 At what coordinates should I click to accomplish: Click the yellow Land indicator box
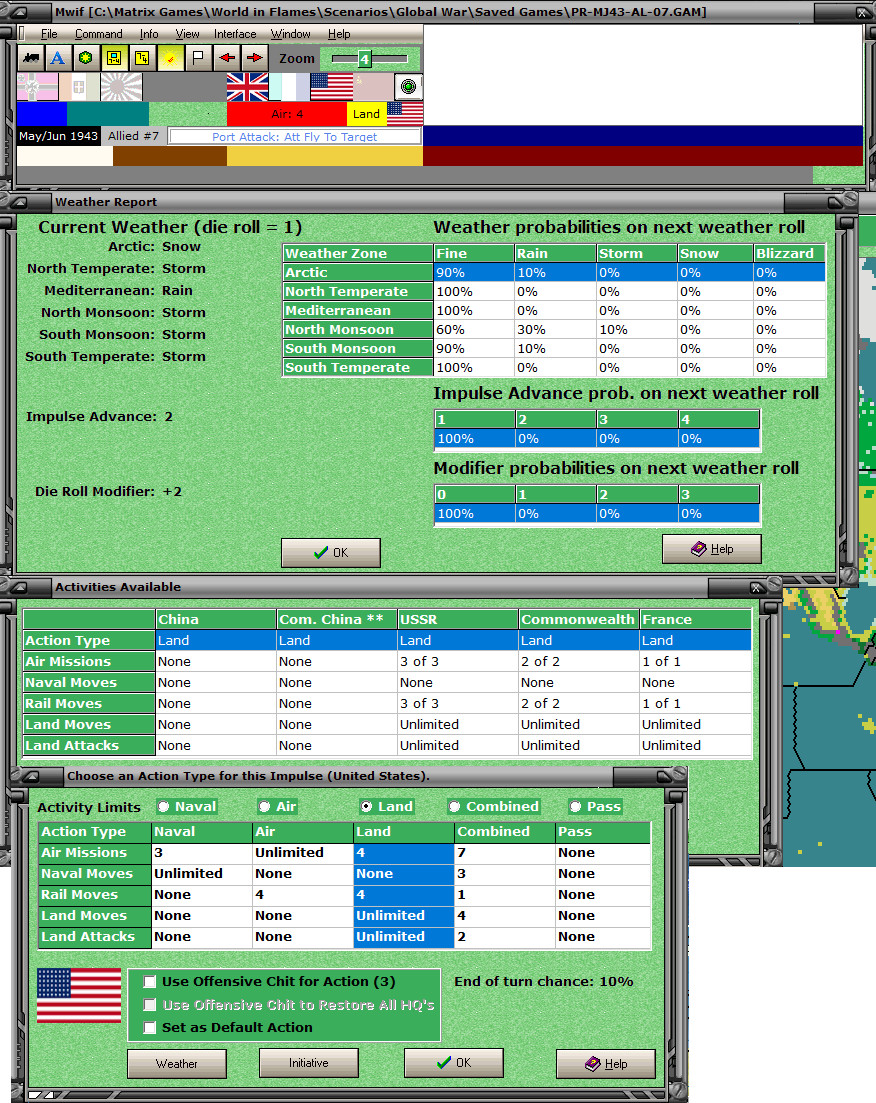367,114
